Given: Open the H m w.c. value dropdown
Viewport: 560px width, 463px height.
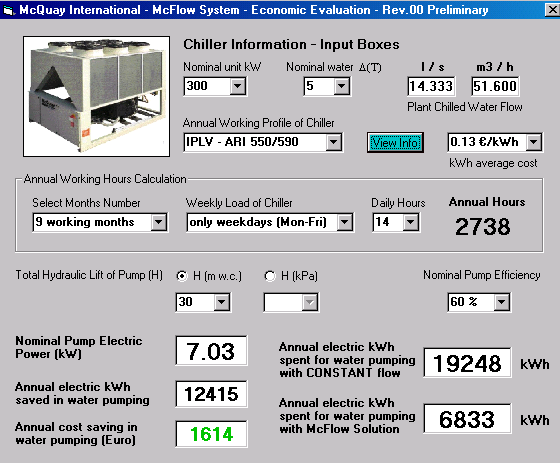Looking at the screenshot, I should coord(221,302).
